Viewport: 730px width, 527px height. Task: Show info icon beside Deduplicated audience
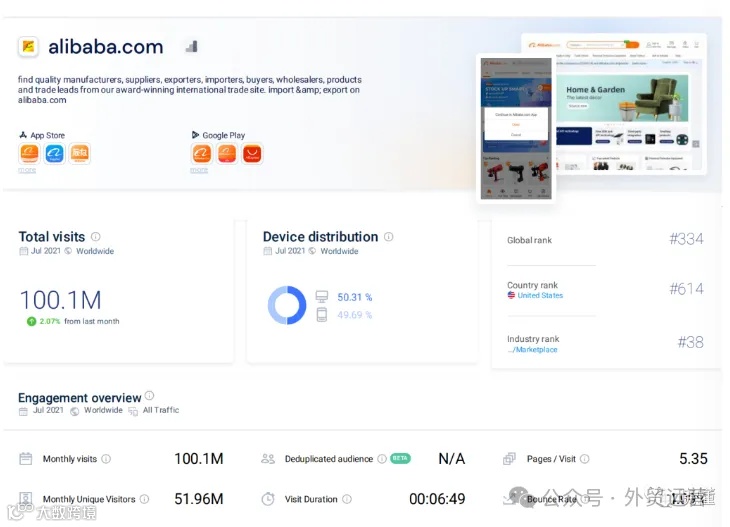point(382,459)
